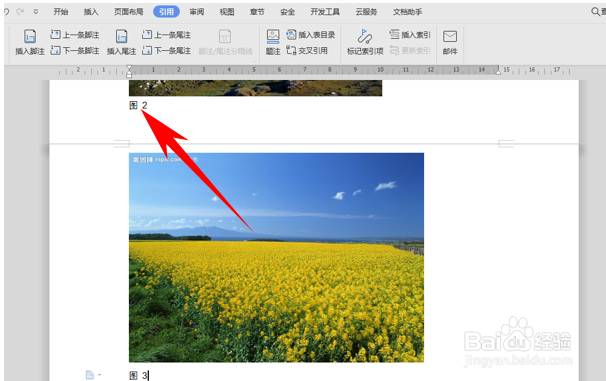Click the search magnifier icon
This screenshot has height=381, width=606.
pos(596,12)
